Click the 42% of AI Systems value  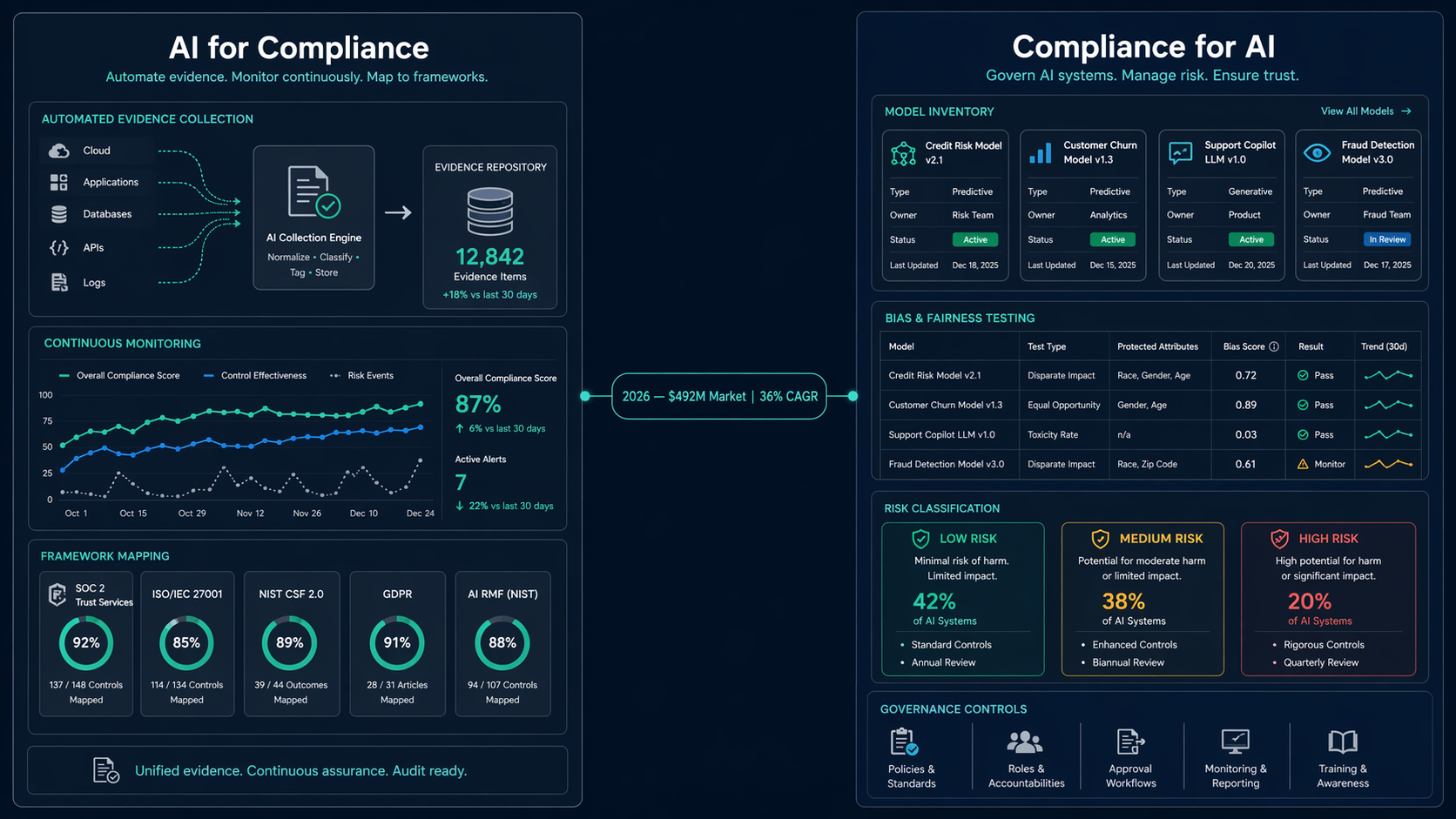(934, 601)
